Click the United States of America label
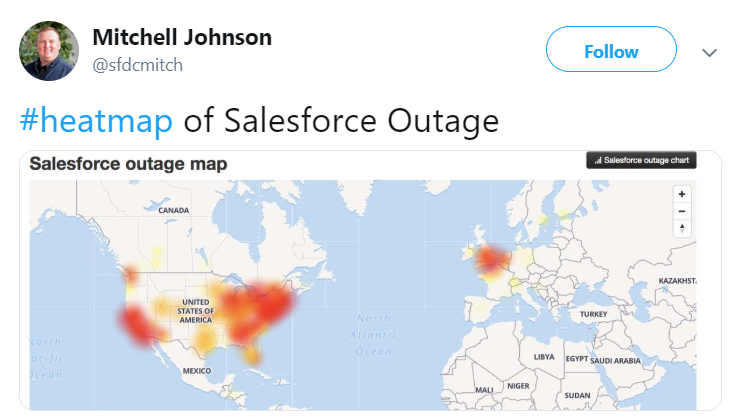732x419 pixels. pos(196,311)
